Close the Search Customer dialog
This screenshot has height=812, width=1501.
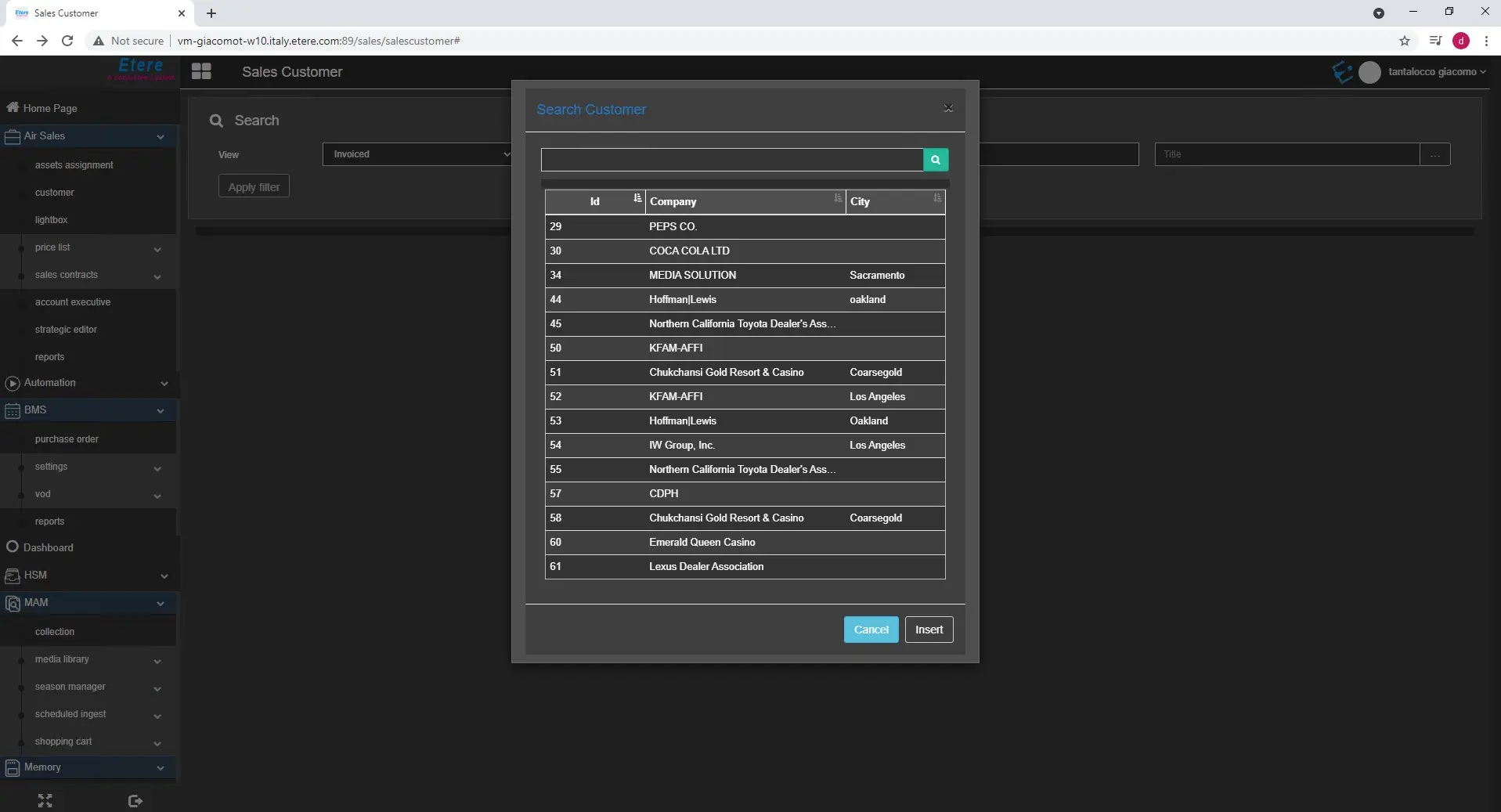click(948, 109)
